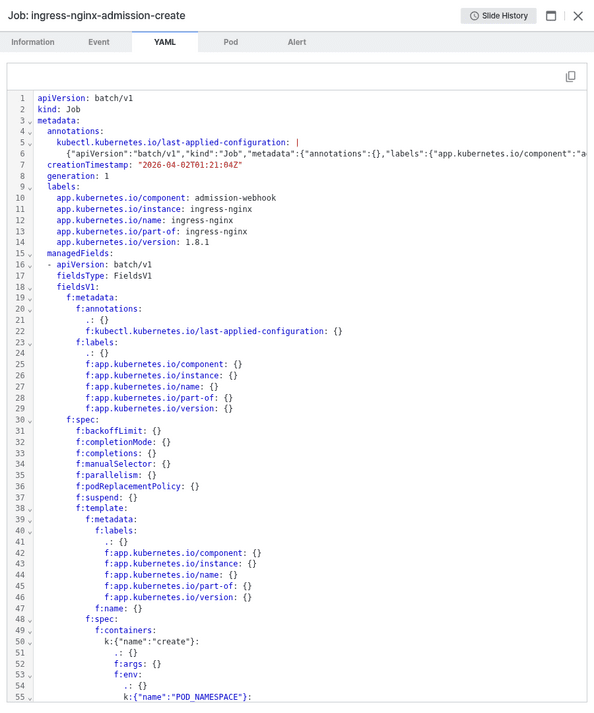Screen dimensions: 594x713
Task: Collapse f:template at line 38
Action: click(30, 510)
